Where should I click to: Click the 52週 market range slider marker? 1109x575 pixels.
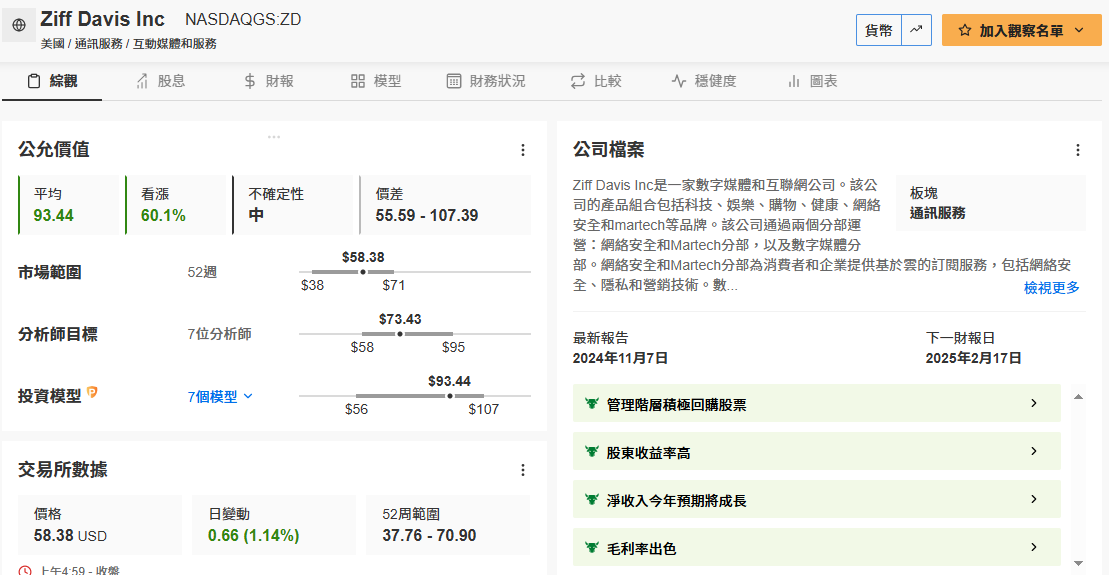[363, 272]
